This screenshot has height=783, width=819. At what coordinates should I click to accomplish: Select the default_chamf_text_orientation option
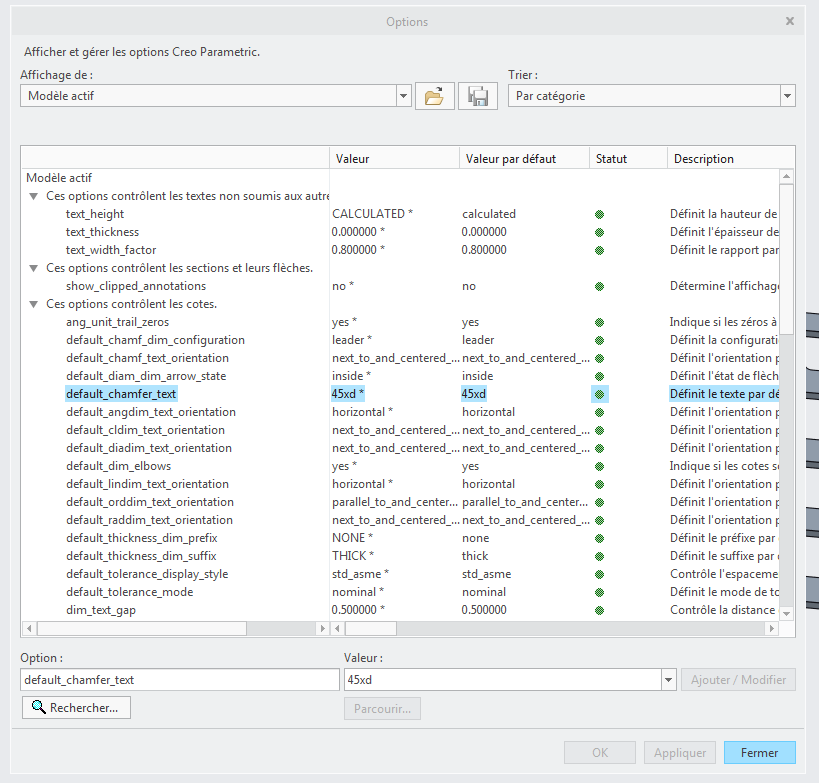coord(147,358)
